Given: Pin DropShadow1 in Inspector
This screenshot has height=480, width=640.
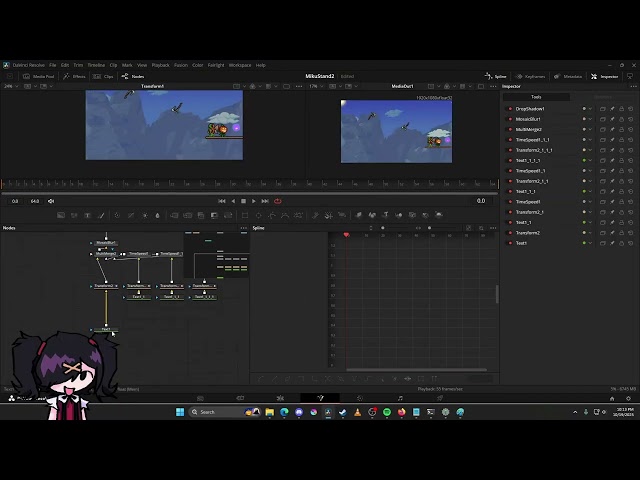Looking at the screenshot, I should tap(612, 109).
